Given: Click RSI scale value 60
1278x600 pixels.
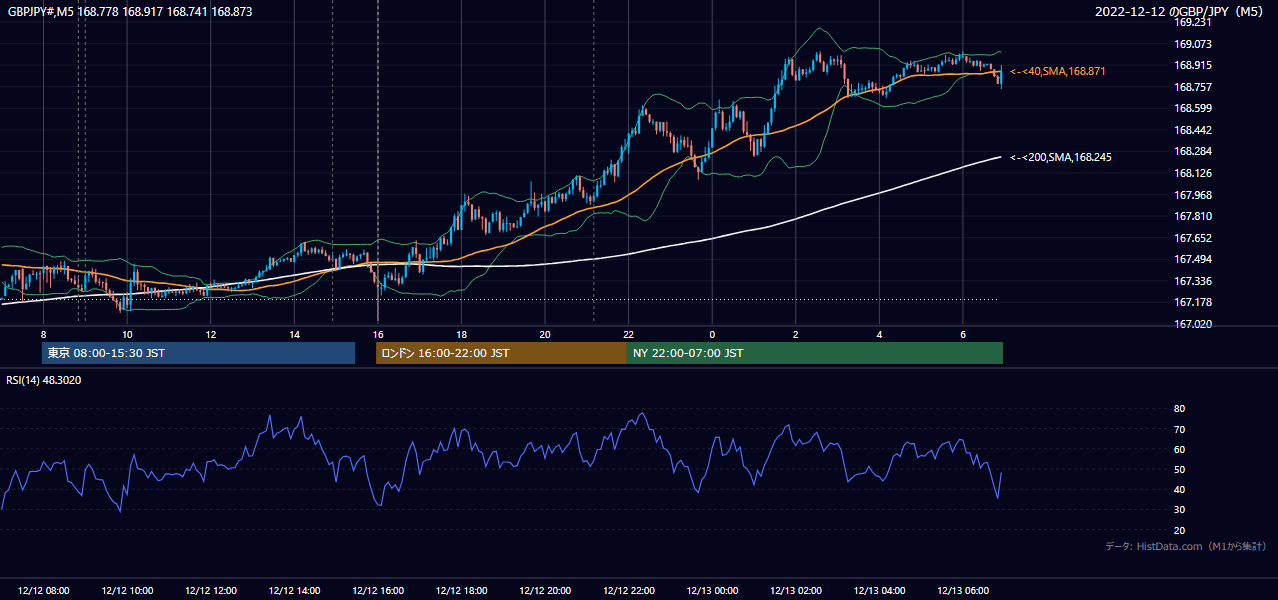Looking at the screenshot, I should coord(1179,450).
